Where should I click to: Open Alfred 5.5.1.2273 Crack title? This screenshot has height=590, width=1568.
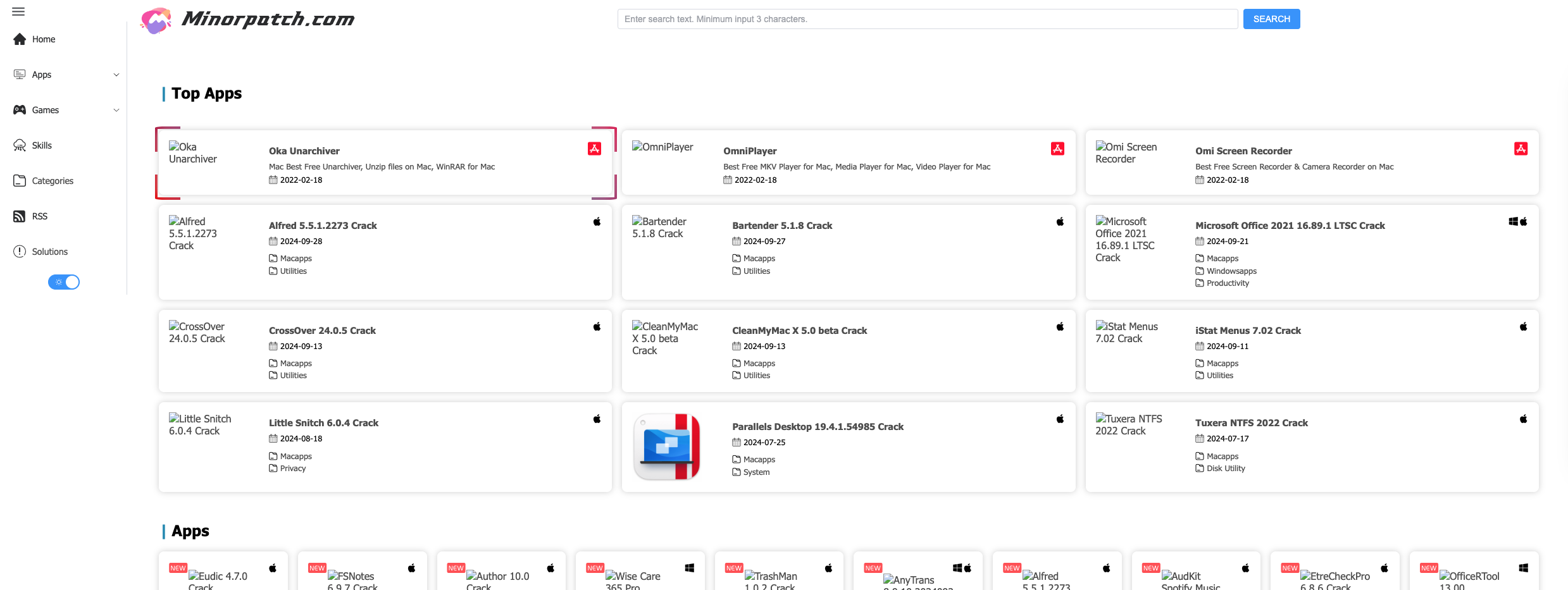point(323,226)
